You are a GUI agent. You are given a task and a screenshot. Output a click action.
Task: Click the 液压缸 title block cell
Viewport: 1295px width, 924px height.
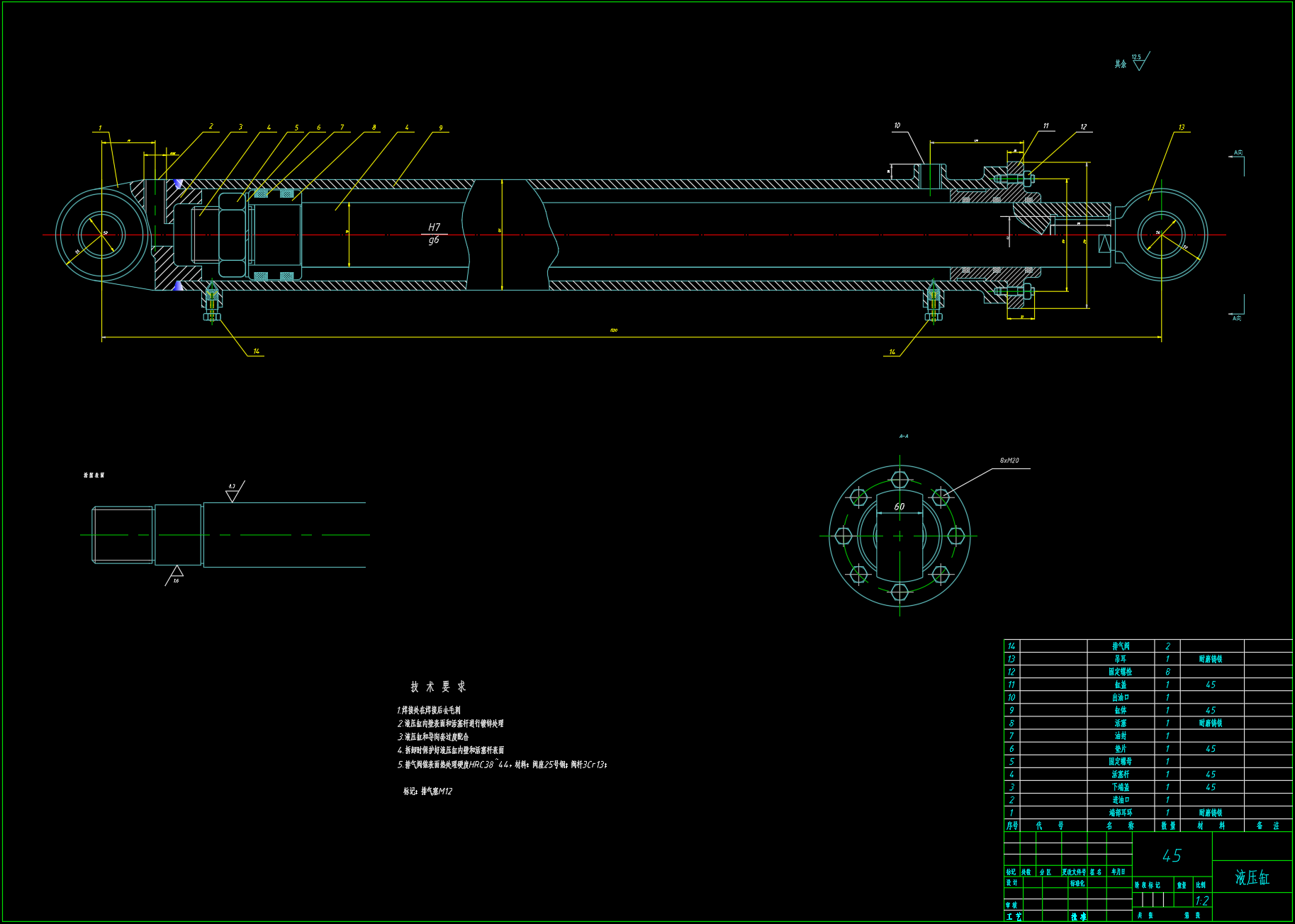1252,877
